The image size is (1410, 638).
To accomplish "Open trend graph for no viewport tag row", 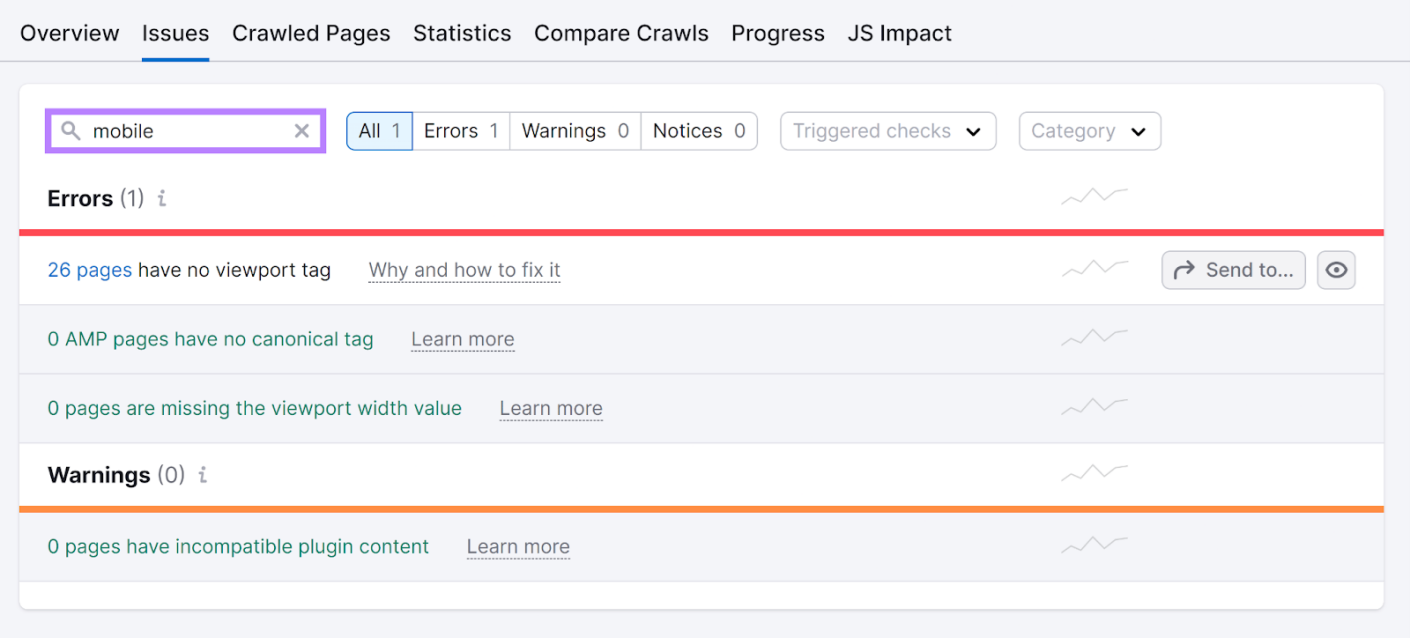I will tap(1094, 269).
